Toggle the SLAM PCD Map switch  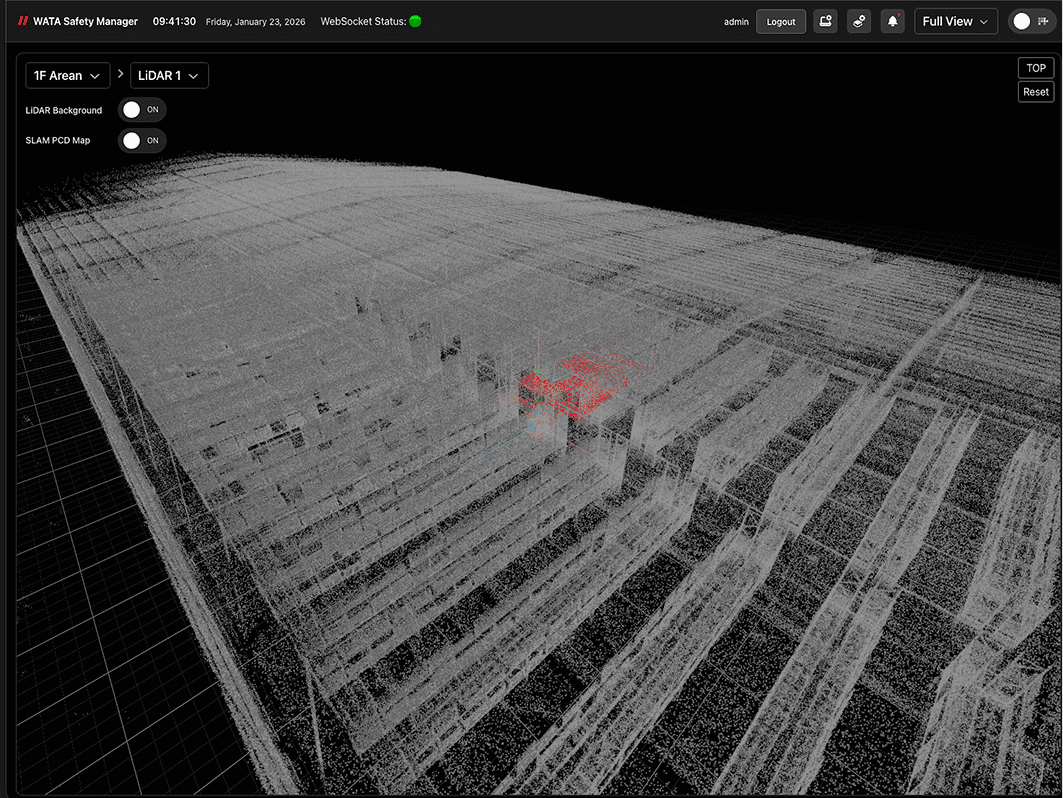coord(142,140)
